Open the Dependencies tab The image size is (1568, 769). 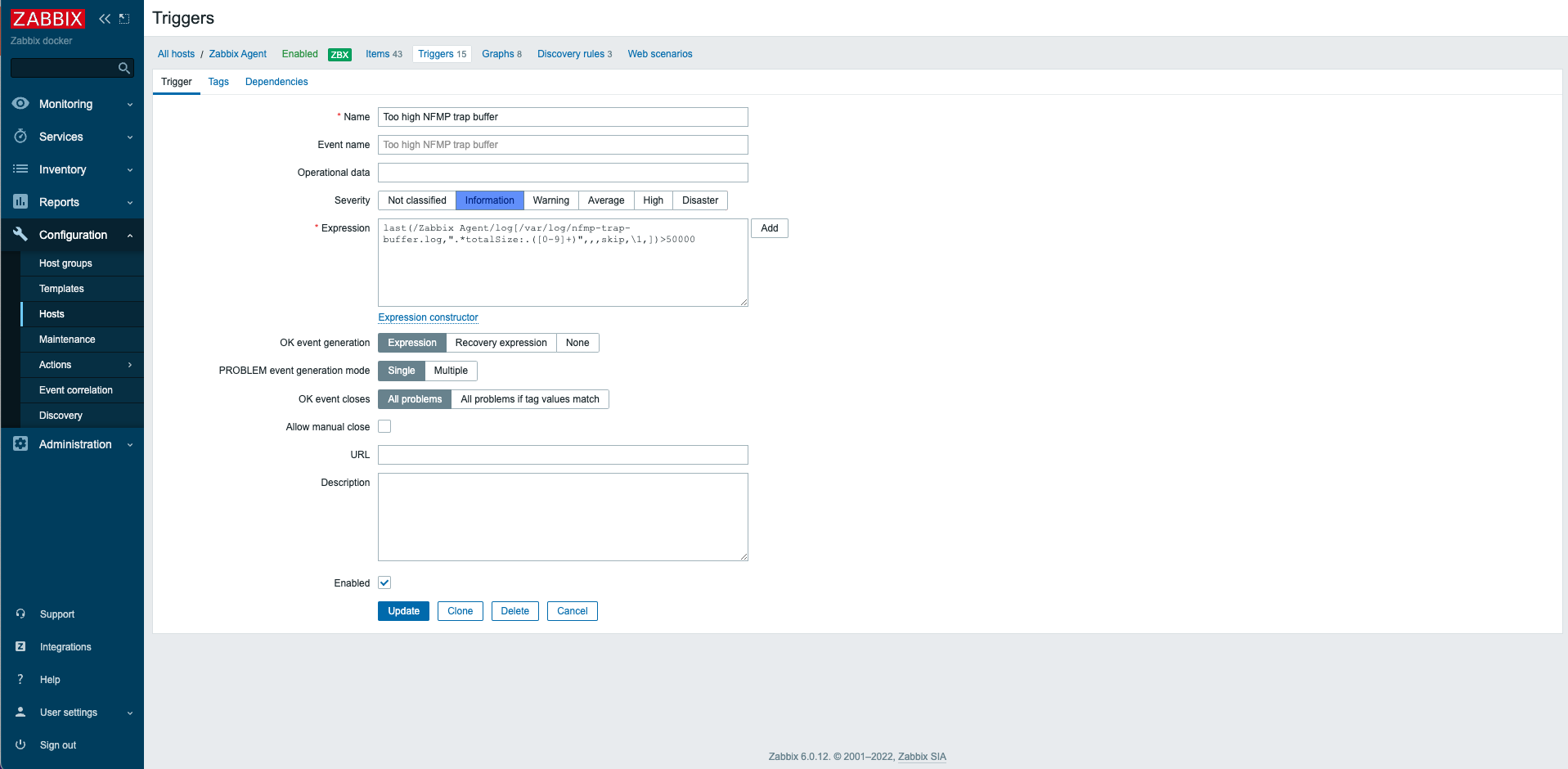[276, 81]
